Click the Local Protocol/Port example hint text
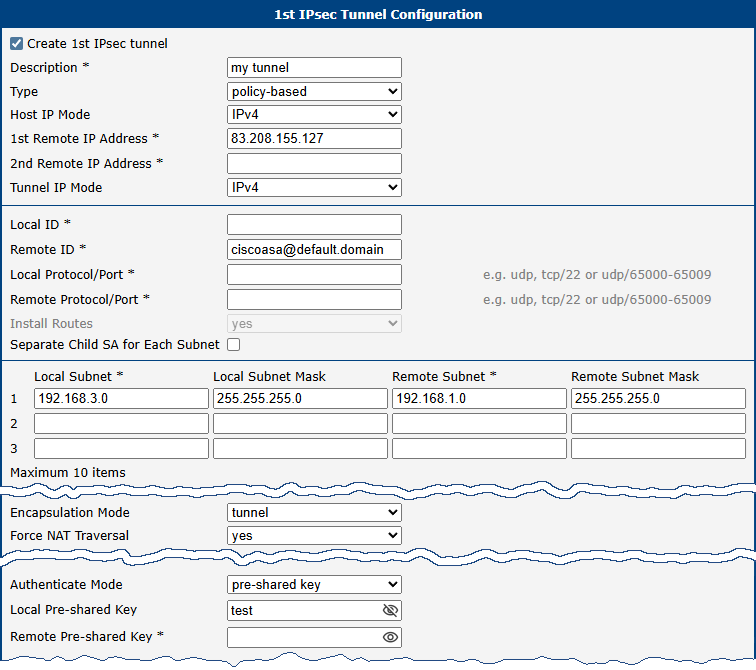 coord(597,275)
